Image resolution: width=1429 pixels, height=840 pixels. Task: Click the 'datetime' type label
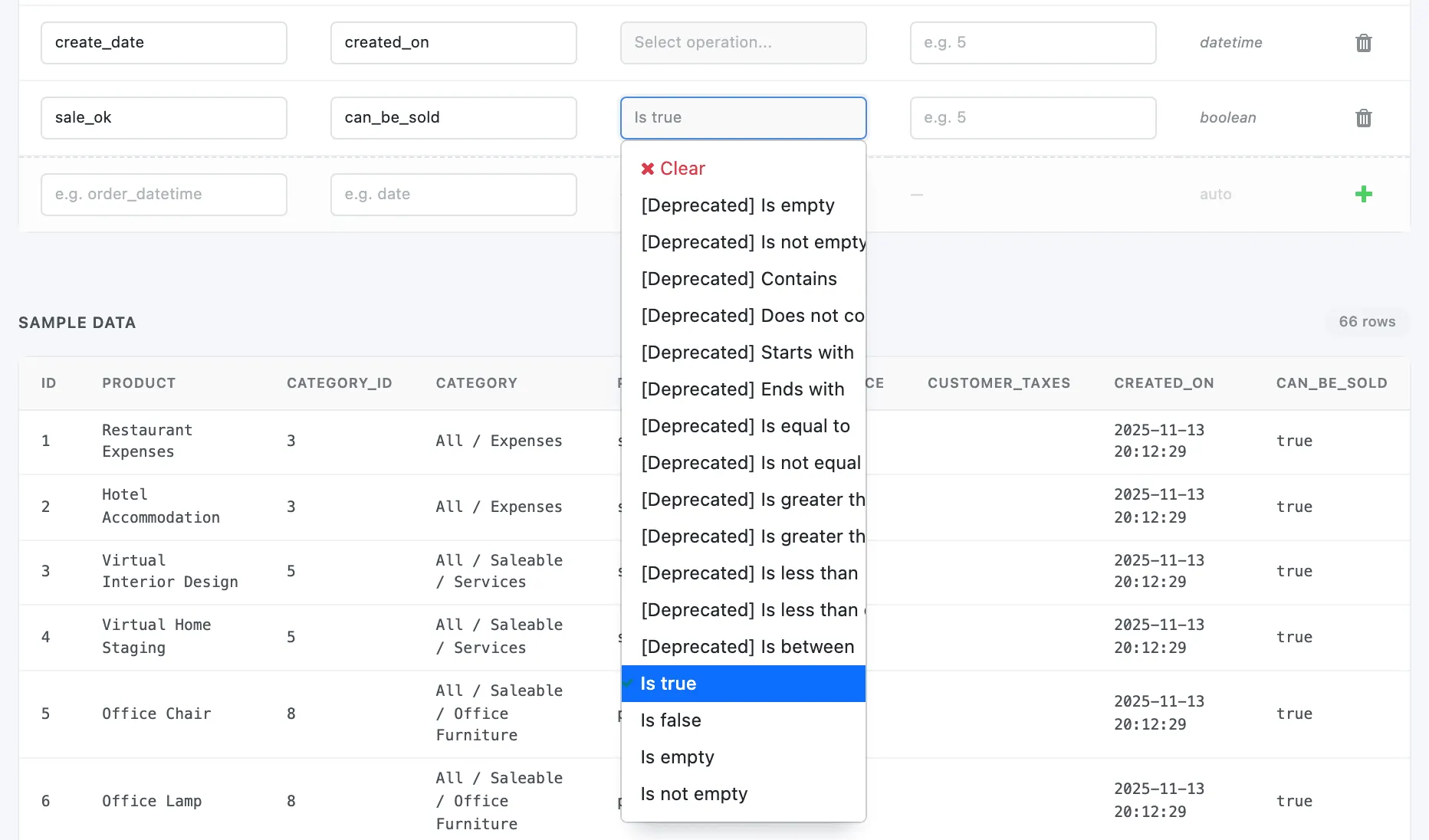click(1230, 43)
